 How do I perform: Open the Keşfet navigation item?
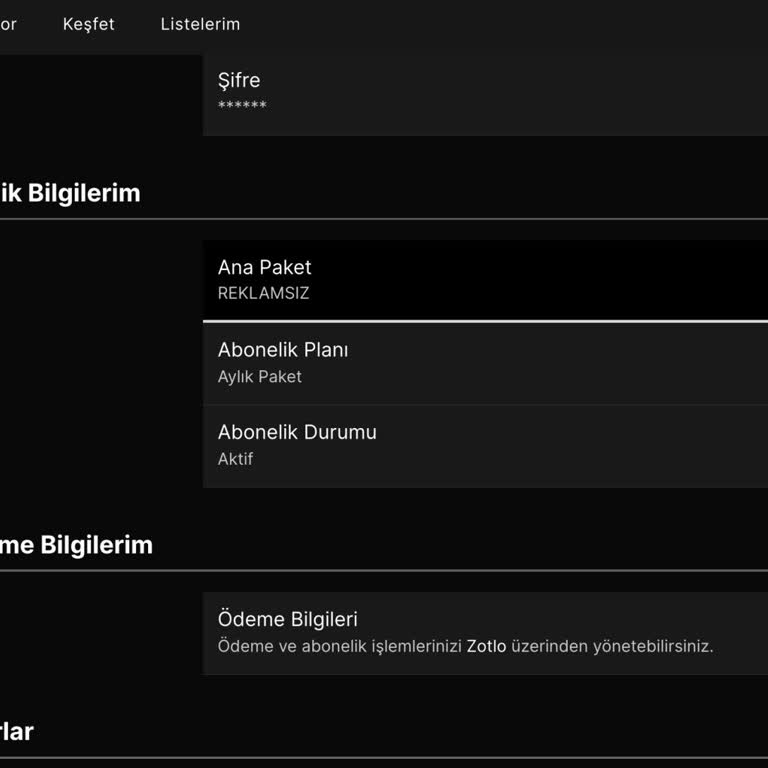[x=89, y=24]
